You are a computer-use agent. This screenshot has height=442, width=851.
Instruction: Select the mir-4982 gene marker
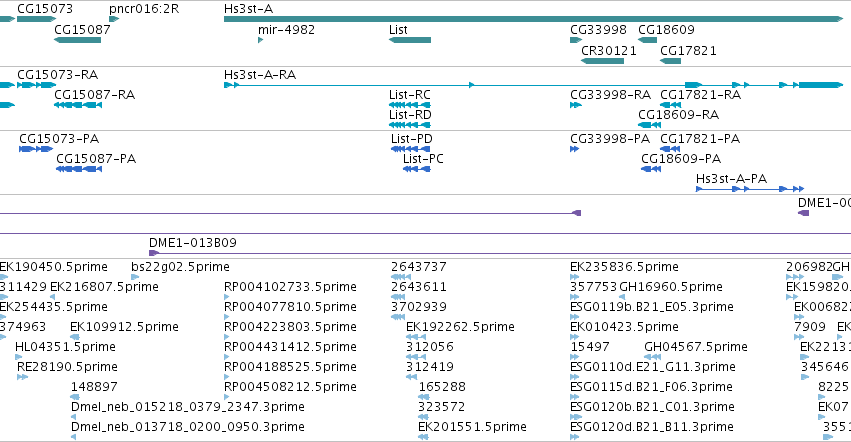261,40
